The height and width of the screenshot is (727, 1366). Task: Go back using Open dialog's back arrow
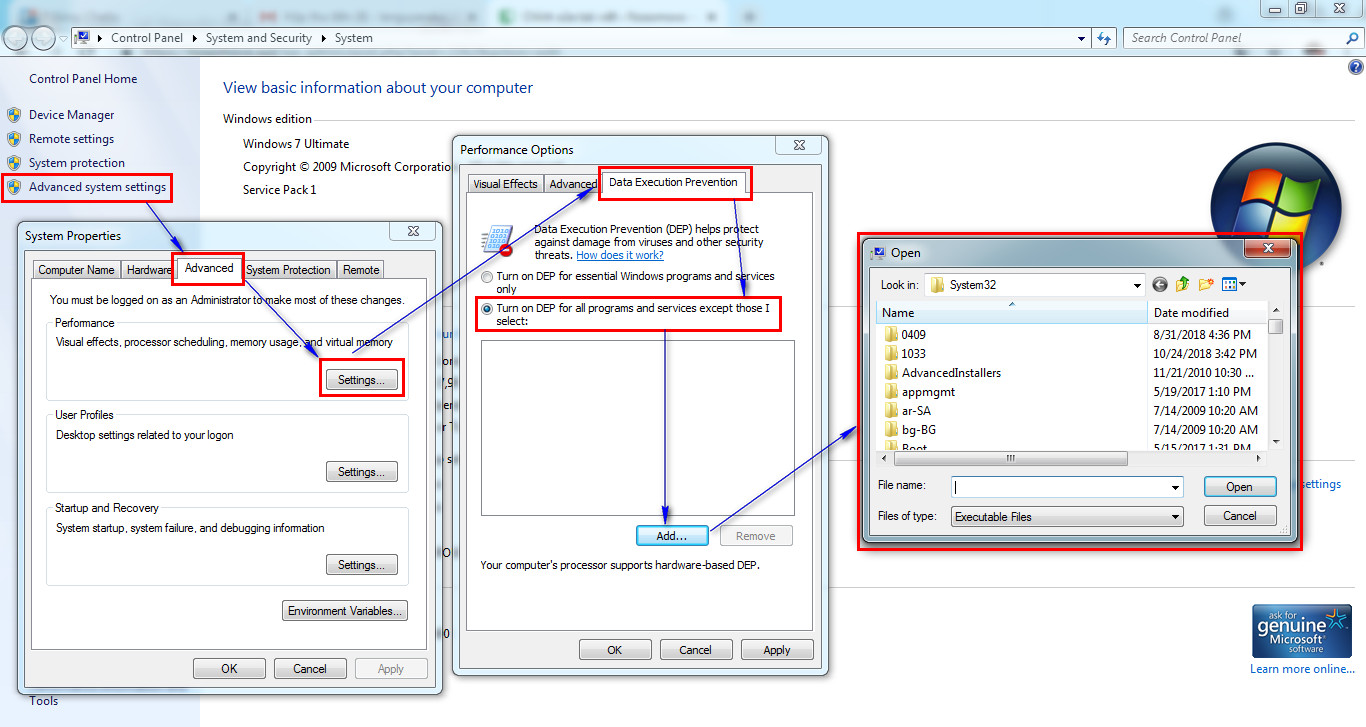1160,285
